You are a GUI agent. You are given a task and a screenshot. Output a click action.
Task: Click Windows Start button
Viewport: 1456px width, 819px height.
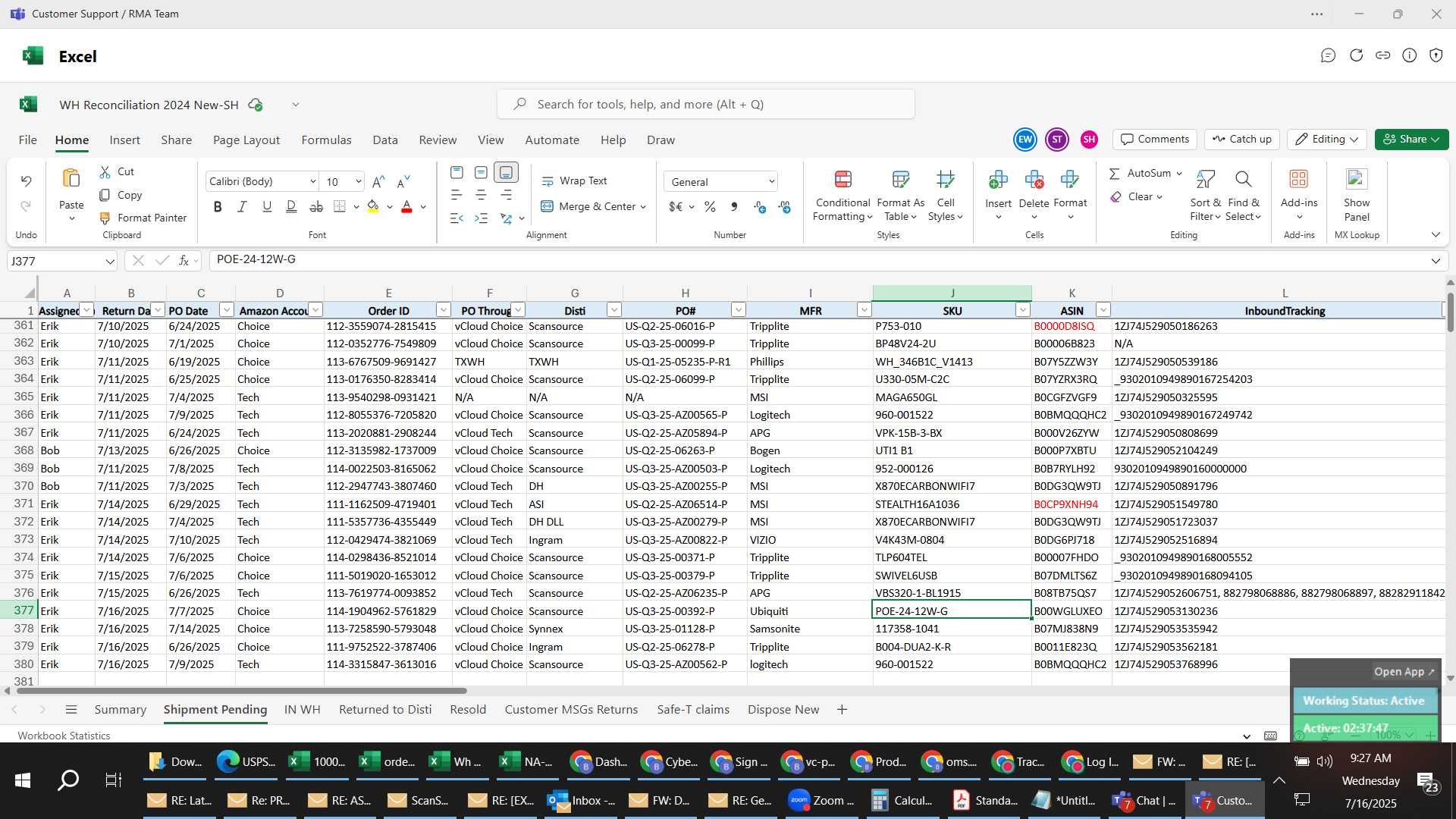pyautogui.click(x=23, y=780)
